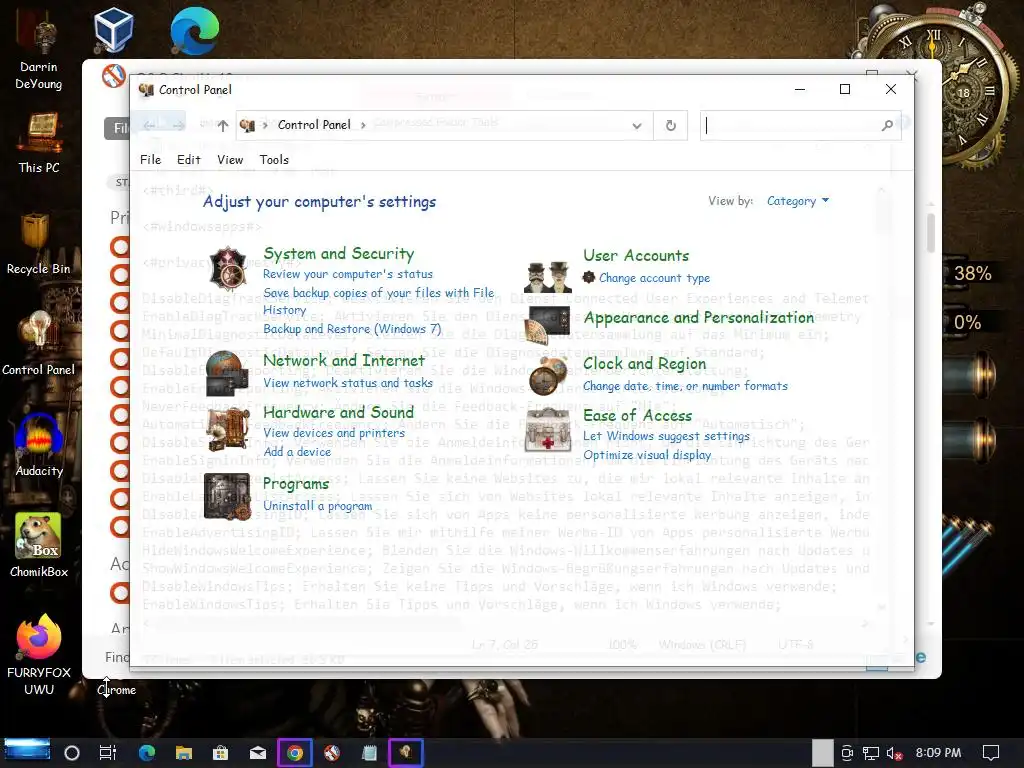Click Task View taskbar button
The height and width of the screenshot is (768, 1024).
pos(108,753)
